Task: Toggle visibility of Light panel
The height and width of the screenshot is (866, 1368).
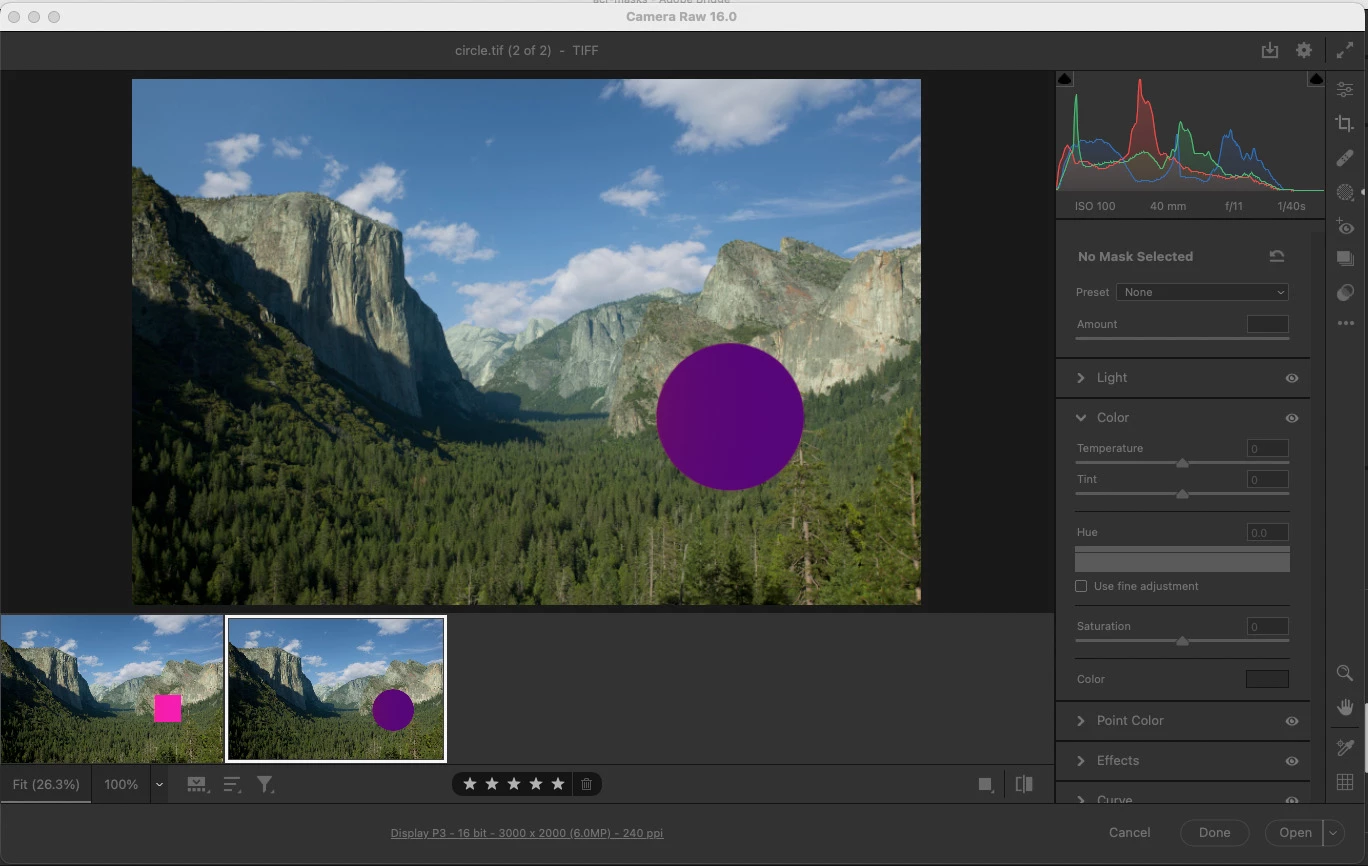Action: pyautogui.click(x=1292, y=378)
